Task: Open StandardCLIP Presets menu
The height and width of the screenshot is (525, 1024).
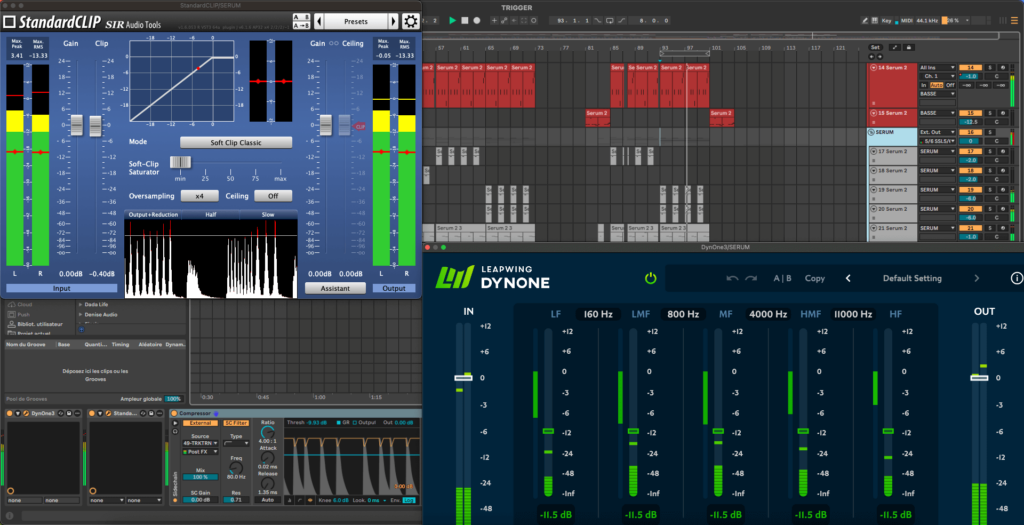Action: (x=356, y=22)
